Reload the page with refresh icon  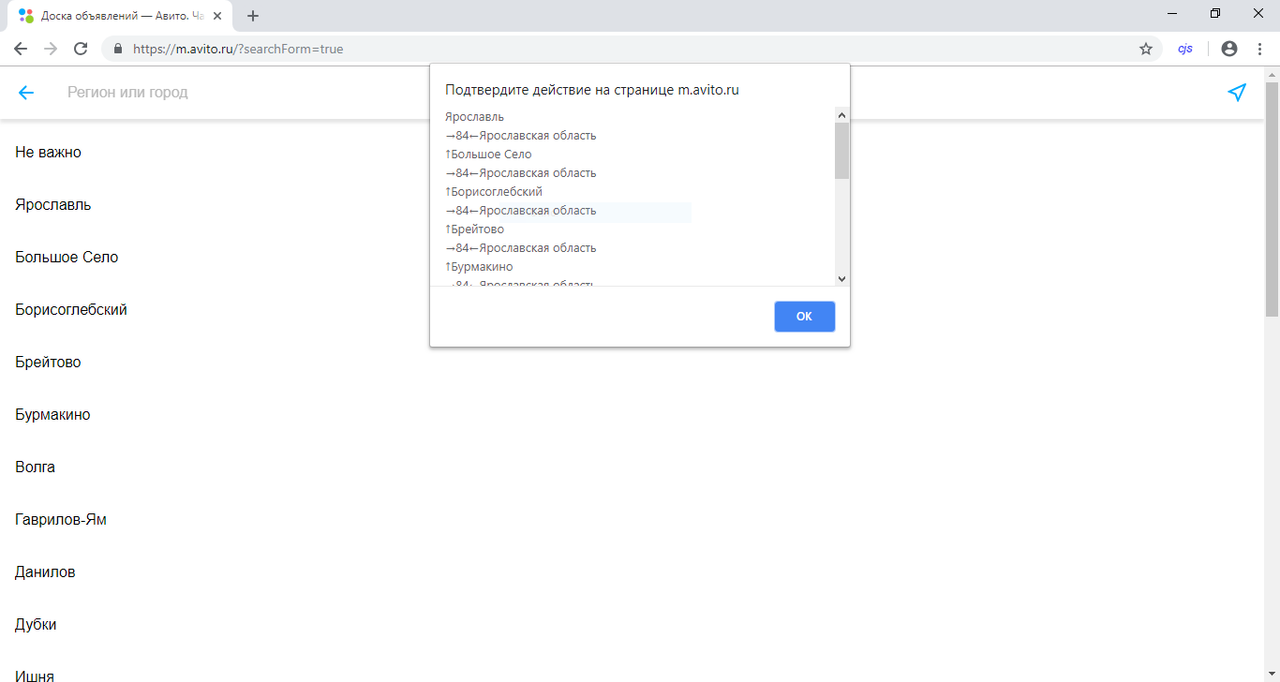click(x=81, y=48)
